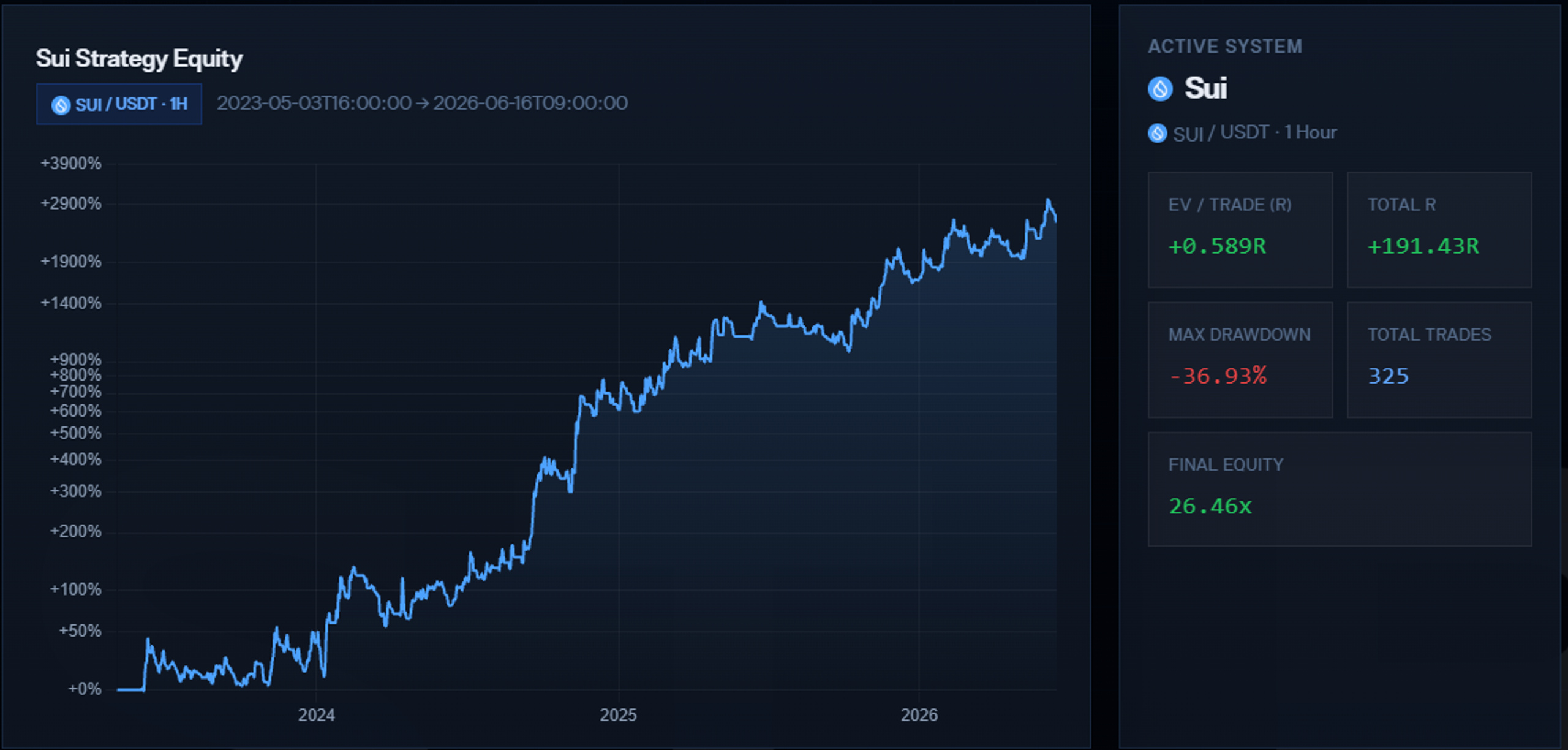
Task: Click the +3900% y-axis label
Action: point(70,164)
